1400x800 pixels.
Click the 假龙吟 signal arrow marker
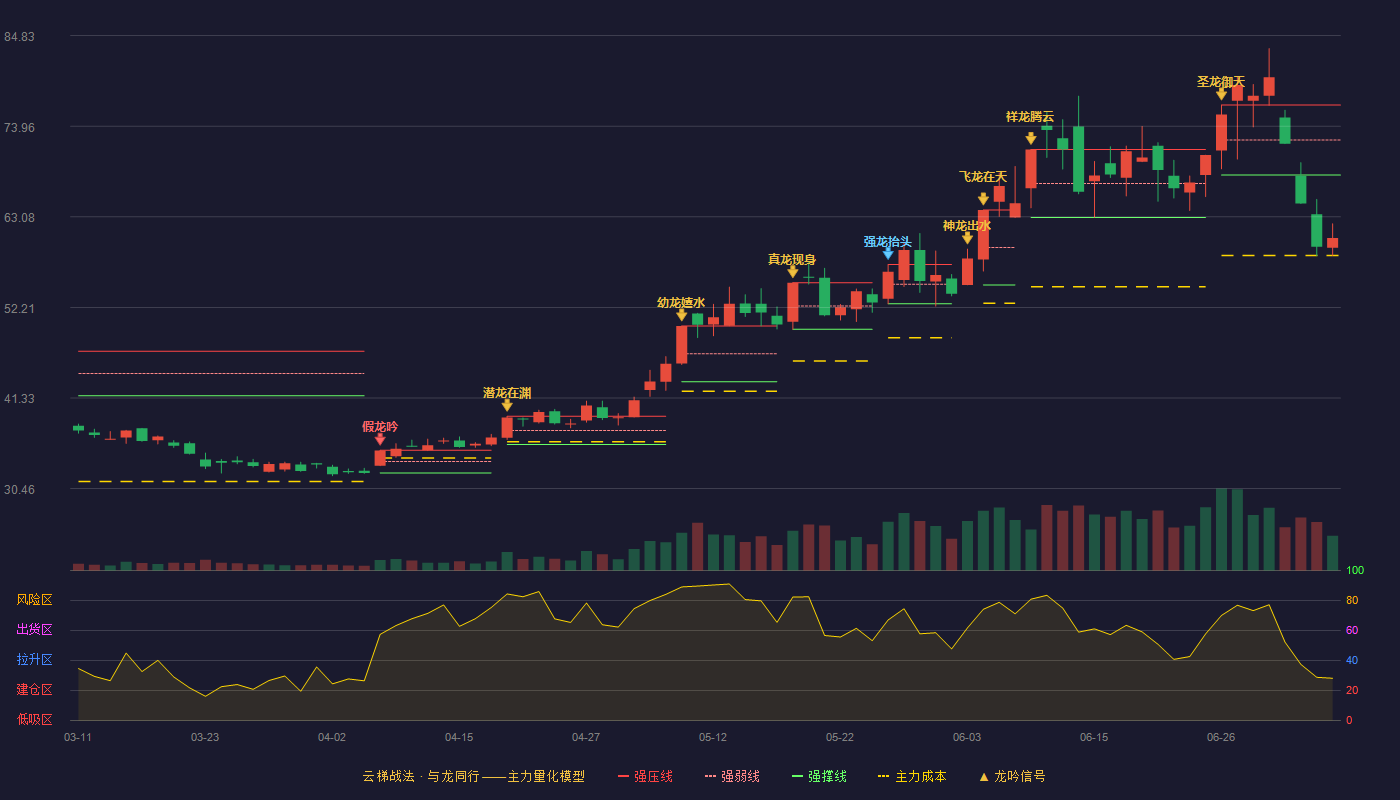click(380, 439)
